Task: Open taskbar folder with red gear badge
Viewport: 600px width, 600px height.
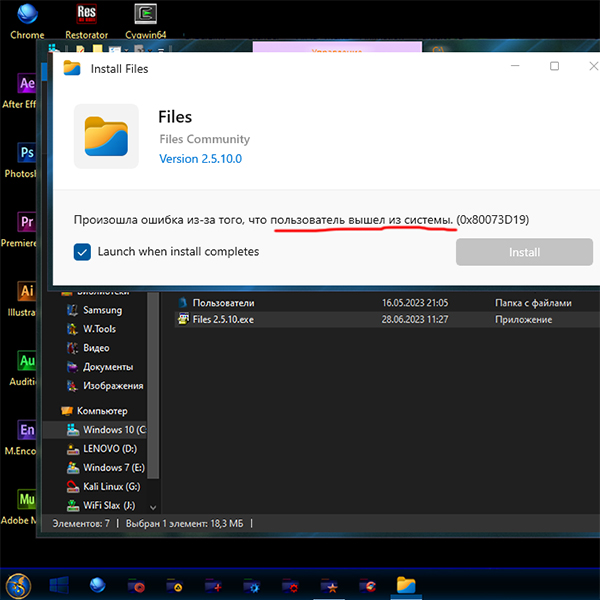Action: (290, 585)
